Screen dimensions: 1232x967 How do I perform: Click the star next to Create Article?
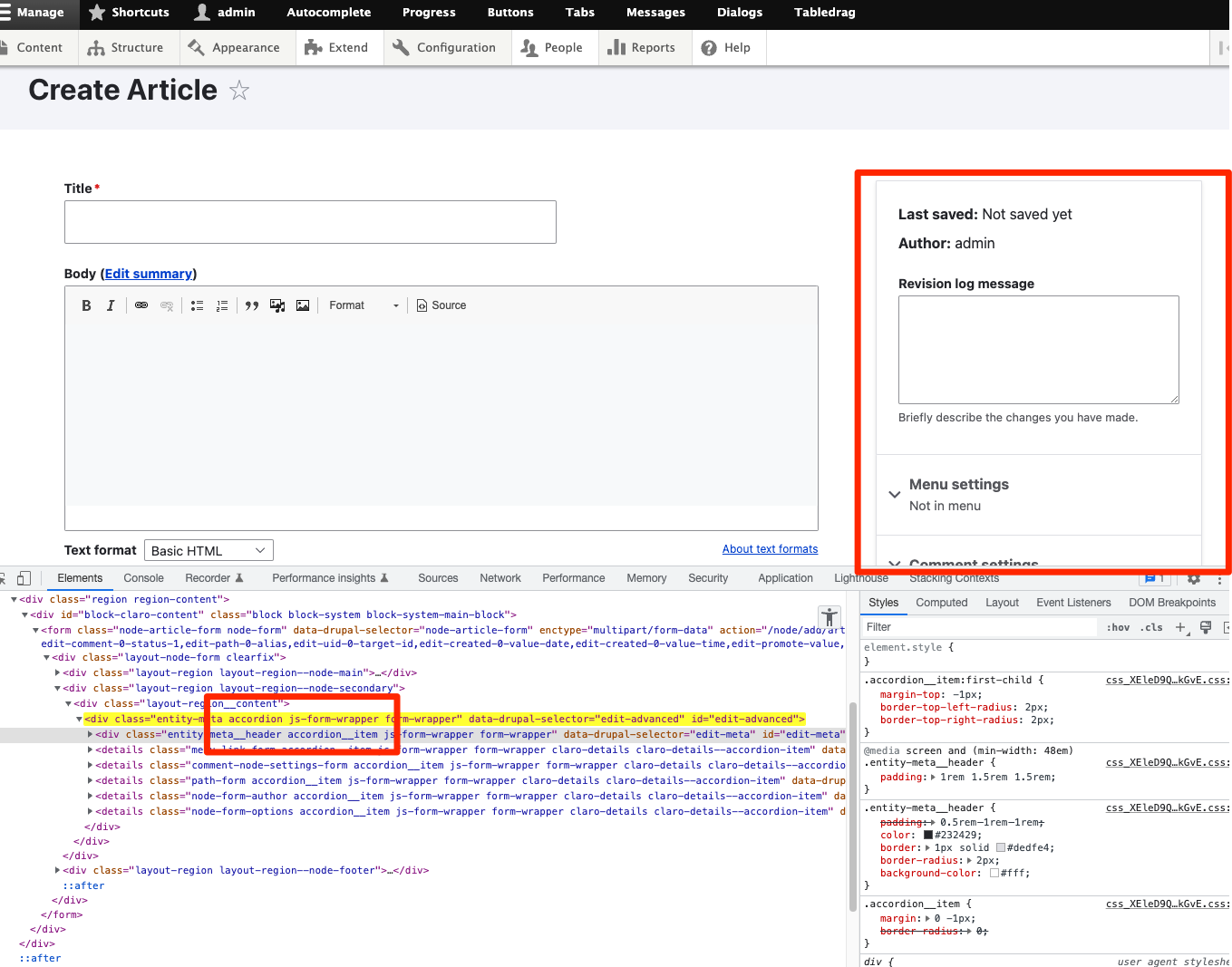click(x=238, y=91)
